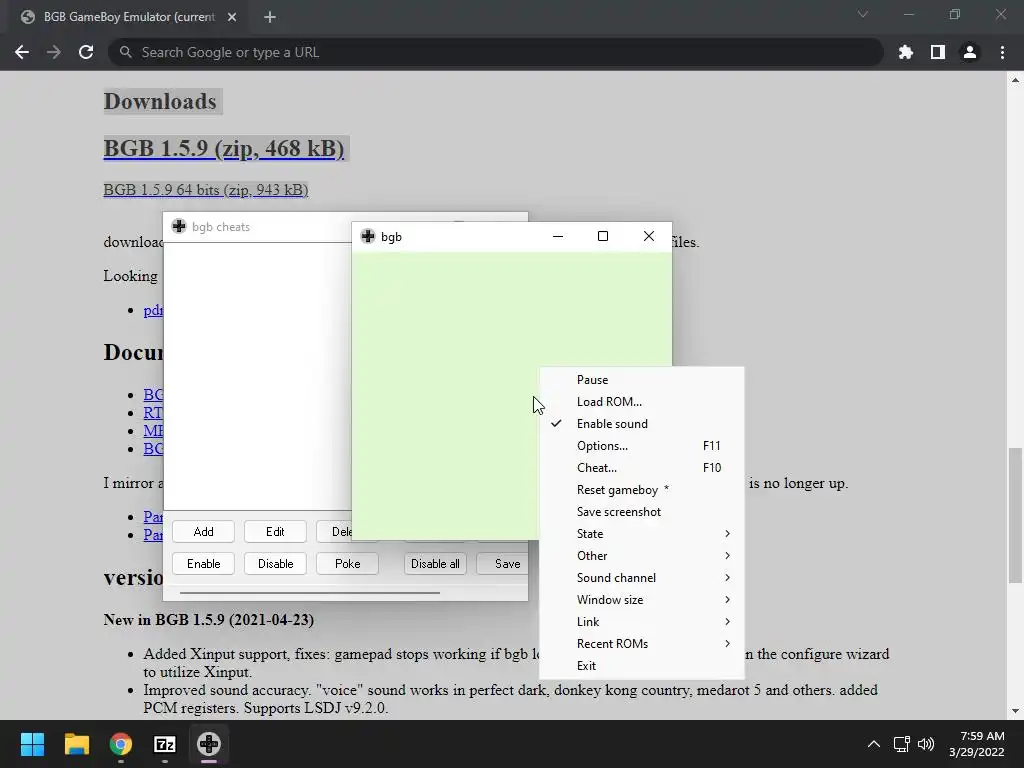Expand the State submenu
1024x768 pixels.
coord(641,534)
